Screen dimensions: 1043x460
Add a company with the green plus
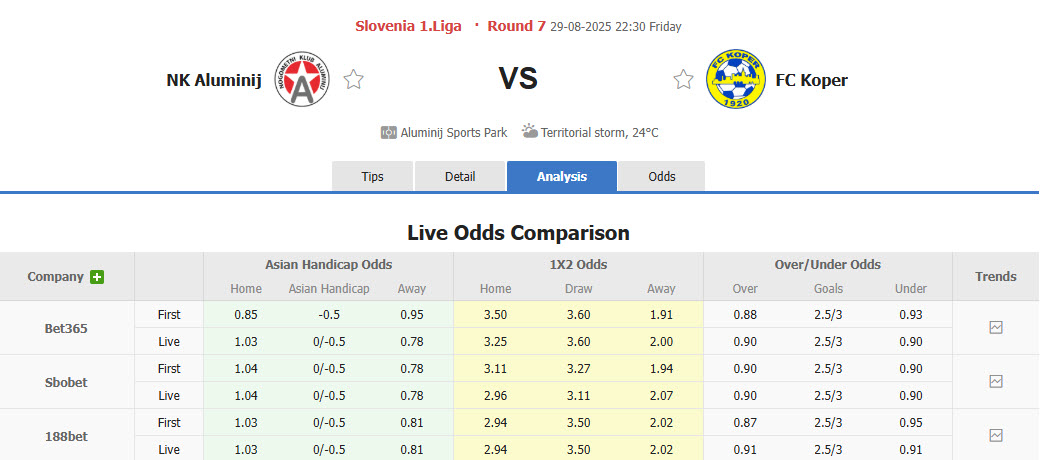tap(97, 277)
